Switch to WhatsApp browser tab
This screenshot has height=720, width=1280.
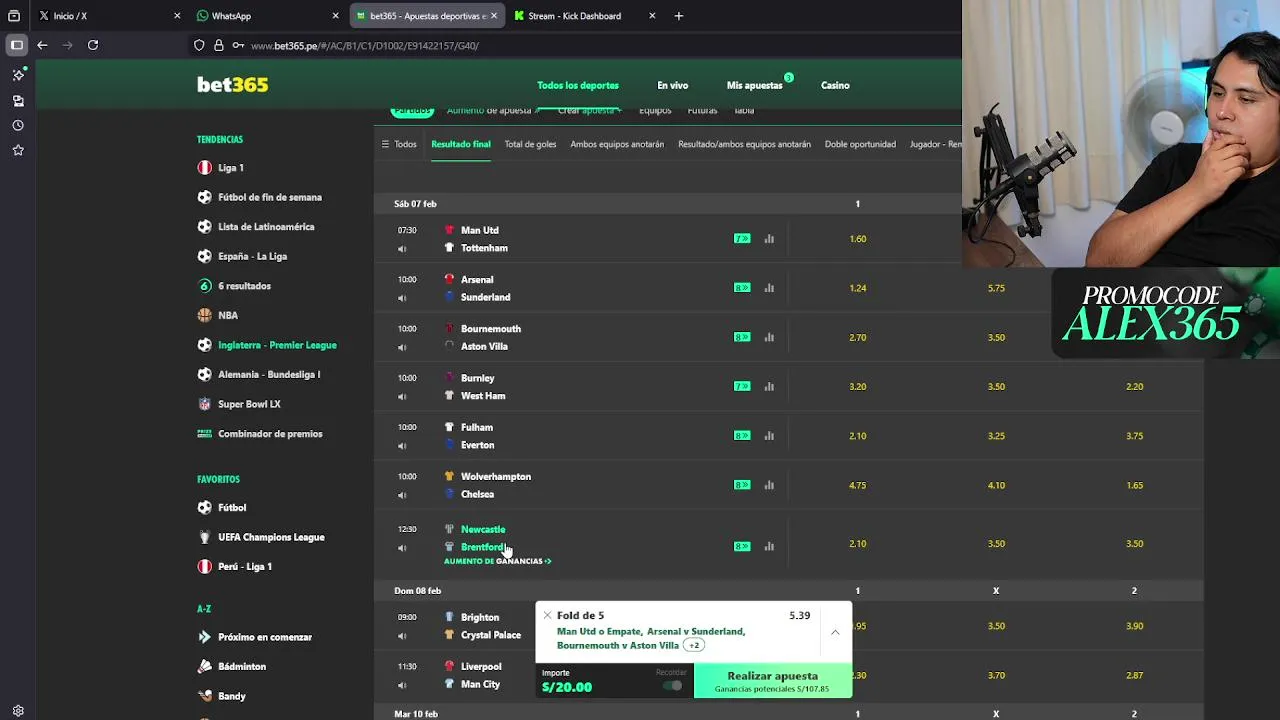click(x=266, y=16)
